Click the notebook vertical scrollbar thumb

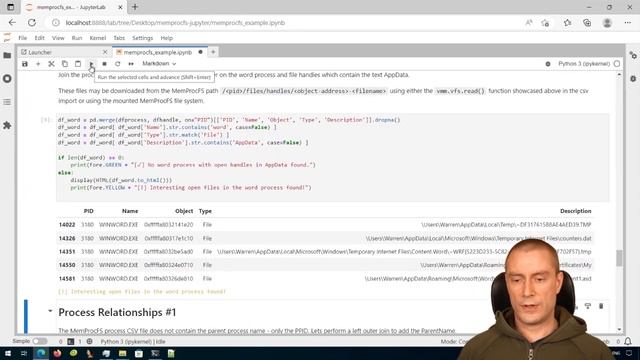point(619,258)
